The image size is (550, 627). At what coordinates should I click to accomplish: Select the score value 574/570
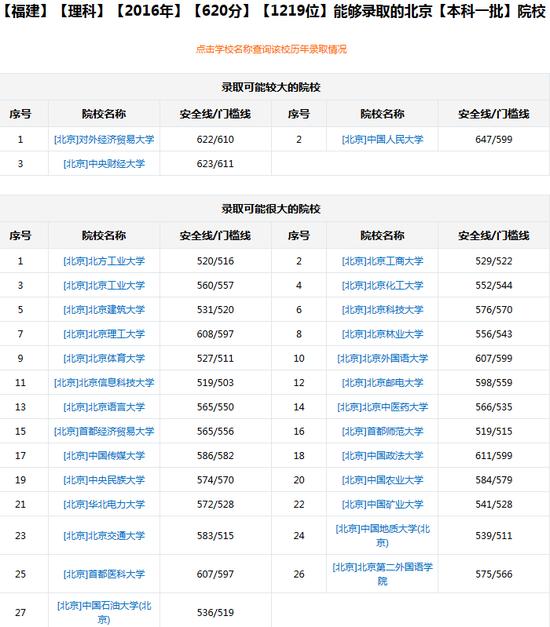click(215, 480)
